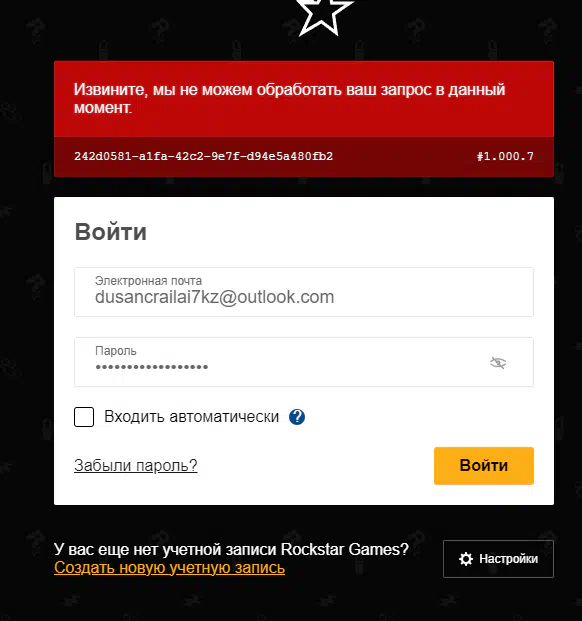Open Создать новую учетную запись link
Screen dimensions: 582x621
[169, 568]
